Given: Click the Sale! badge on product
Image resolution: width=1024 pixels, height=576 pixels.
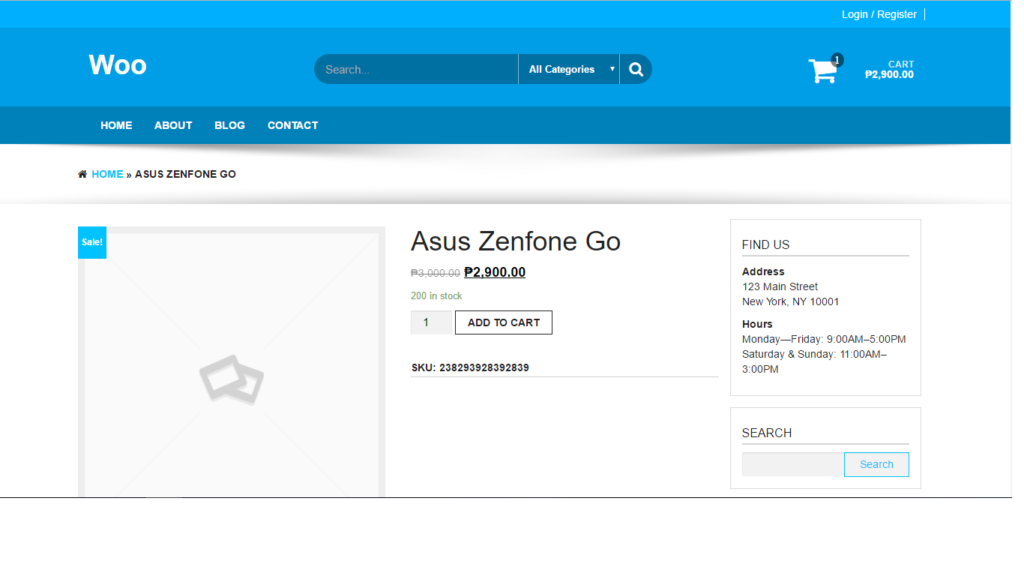Looking at the screenshot, I should (x=92, y=242).
